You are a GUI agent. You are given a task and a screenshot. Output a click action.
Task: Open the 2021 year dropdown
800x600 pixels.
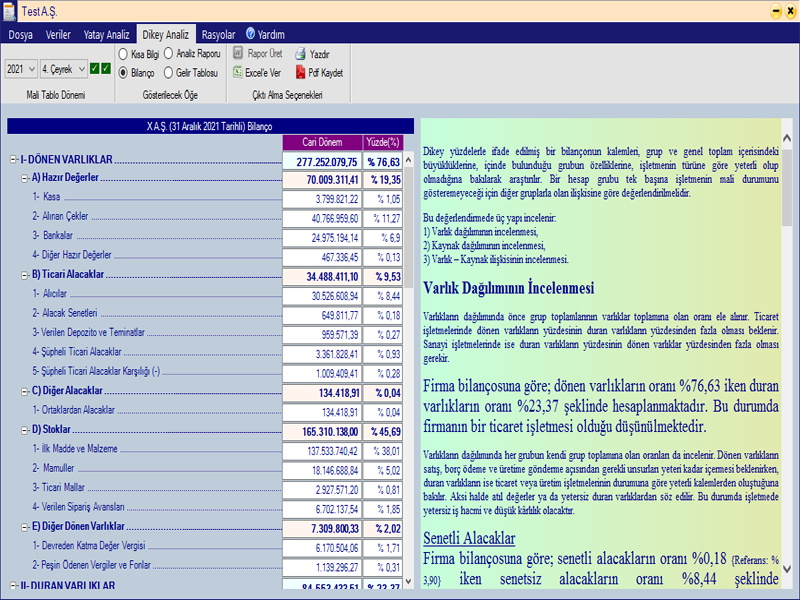click(21, 69)
